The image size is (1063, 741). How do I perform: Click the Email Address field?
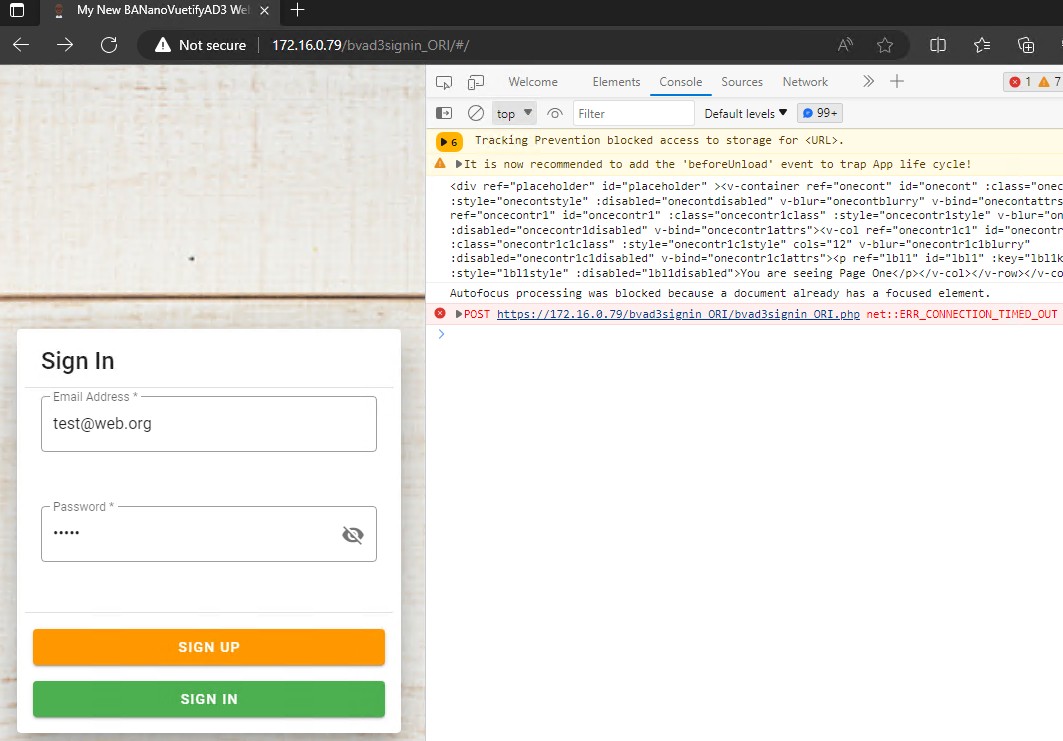pyautogui.click(x=209, y=424)
